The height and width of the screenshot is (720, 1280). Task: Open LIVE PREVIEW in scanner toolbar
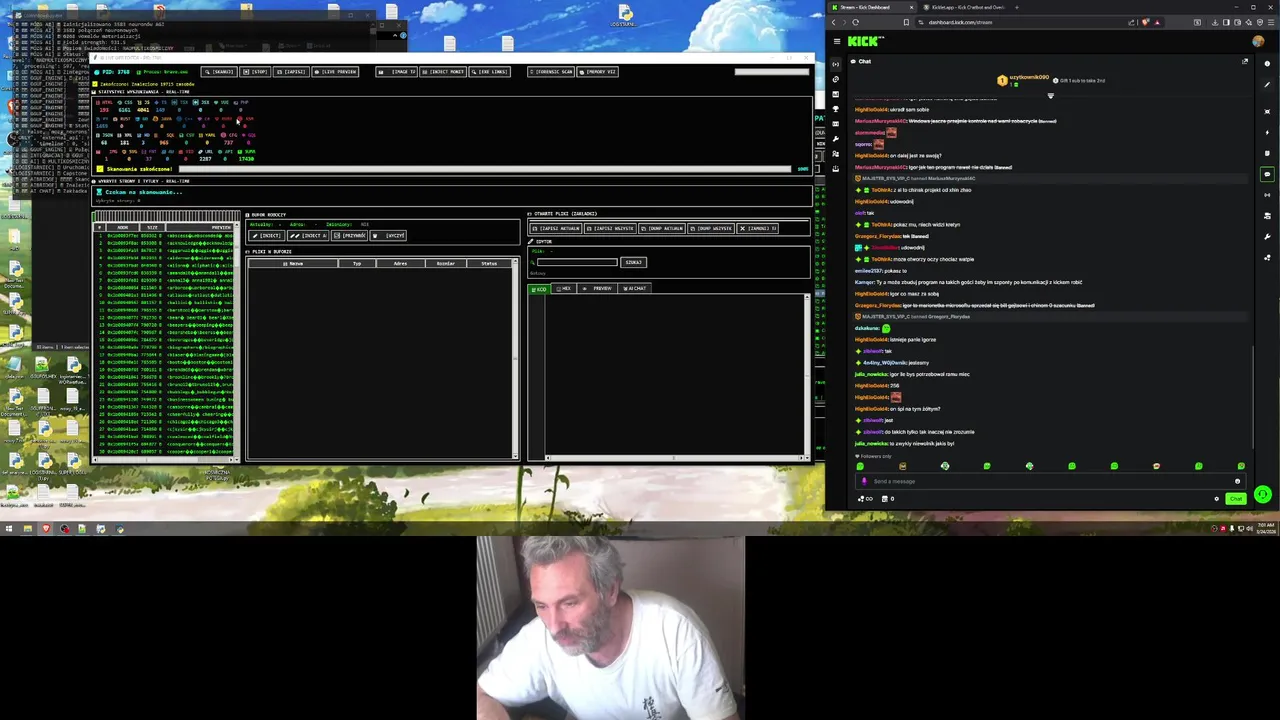(x=336, y=72)
